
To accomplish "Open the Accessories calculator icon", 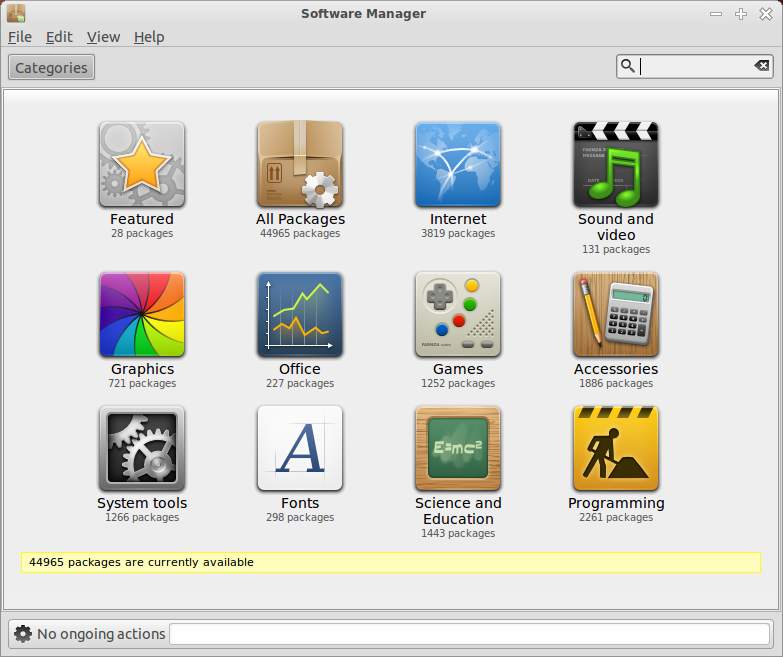I will pyautogui.click(x=616, y=315).
